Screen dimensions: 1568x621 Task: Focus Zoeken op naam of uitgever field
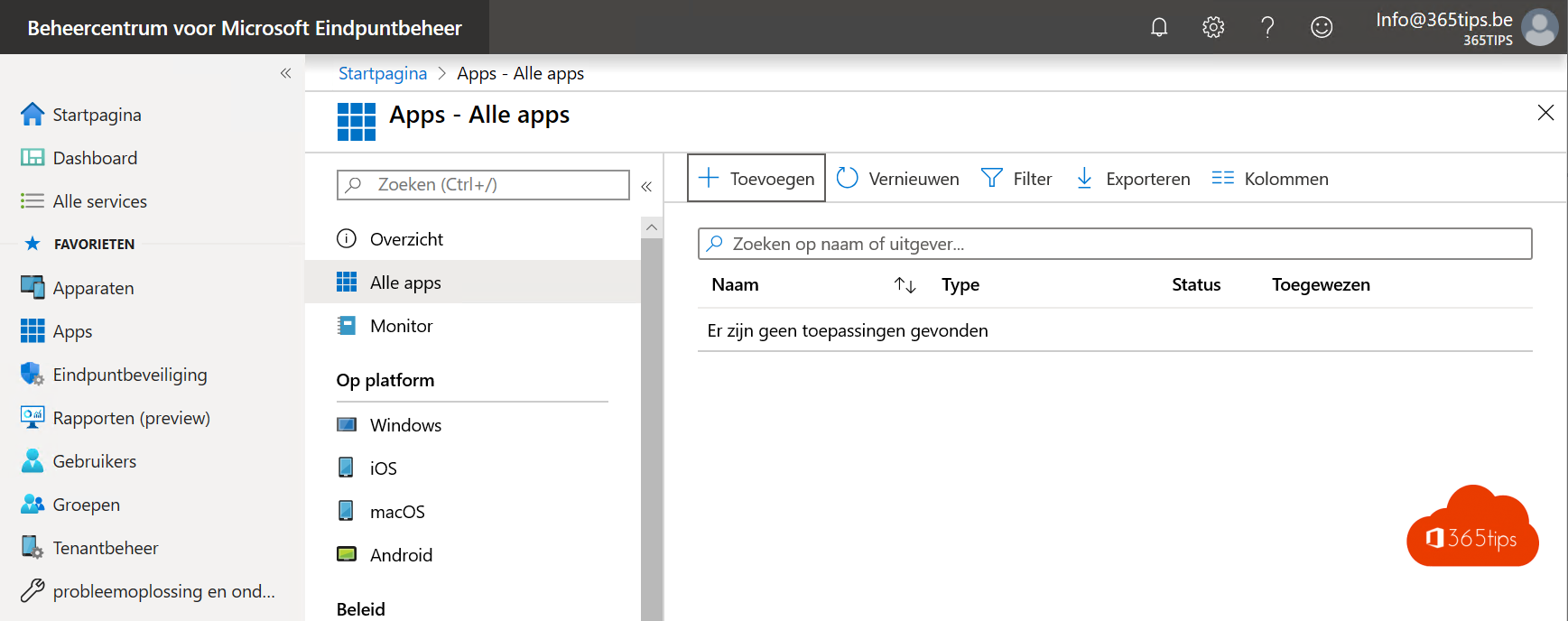tap(1115, 244)
